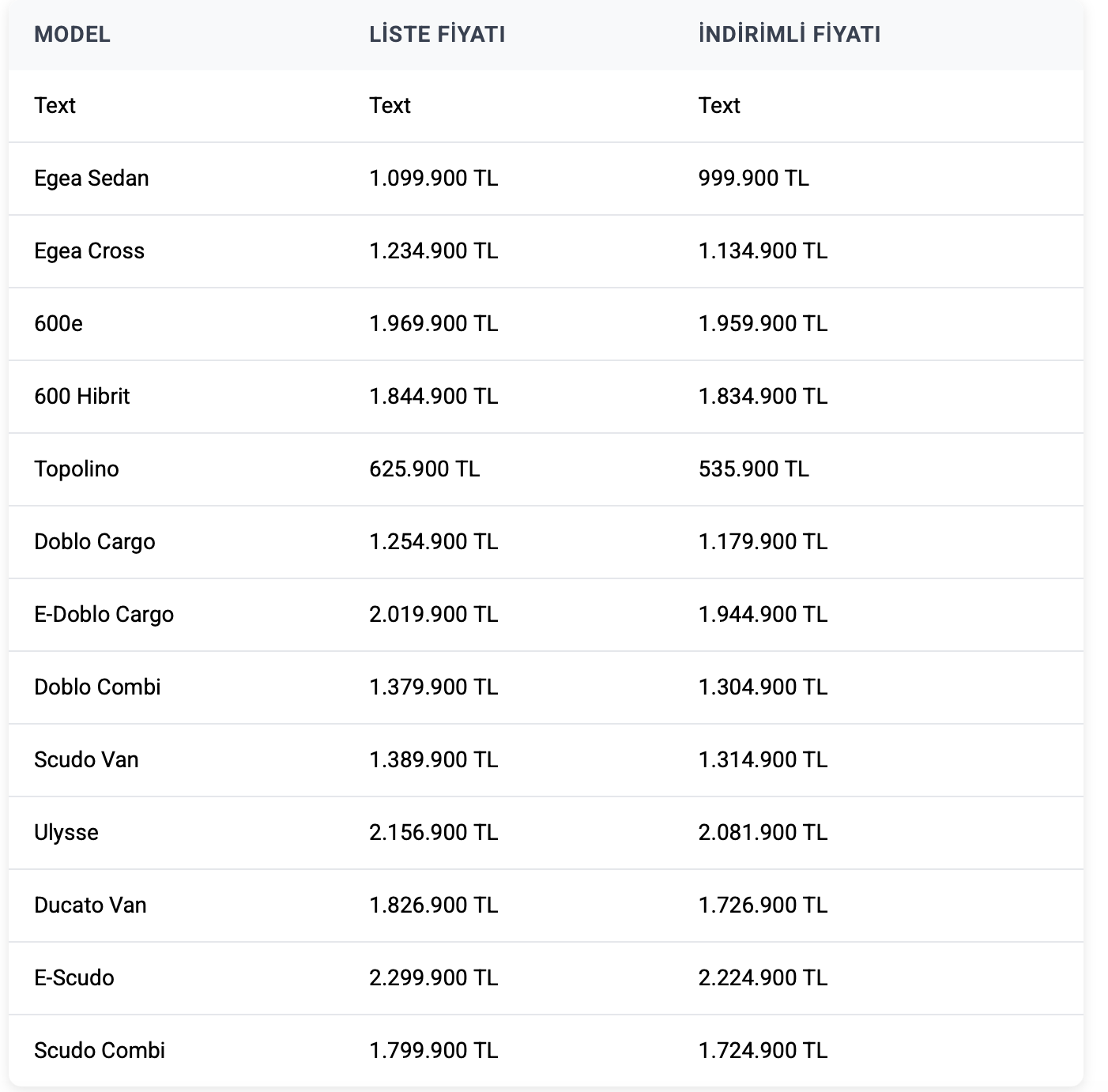Click Ulysse list price 2.156.900 TL

click(x=433, y=833)
